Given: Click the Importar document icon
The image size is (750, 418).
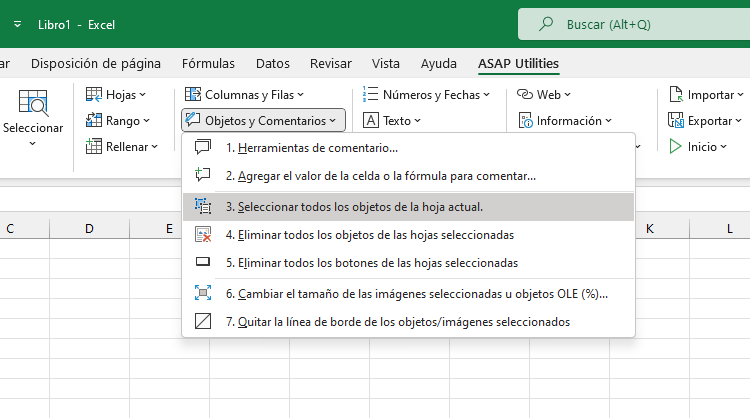Looking at the screenshot, I should pos(676,95).
